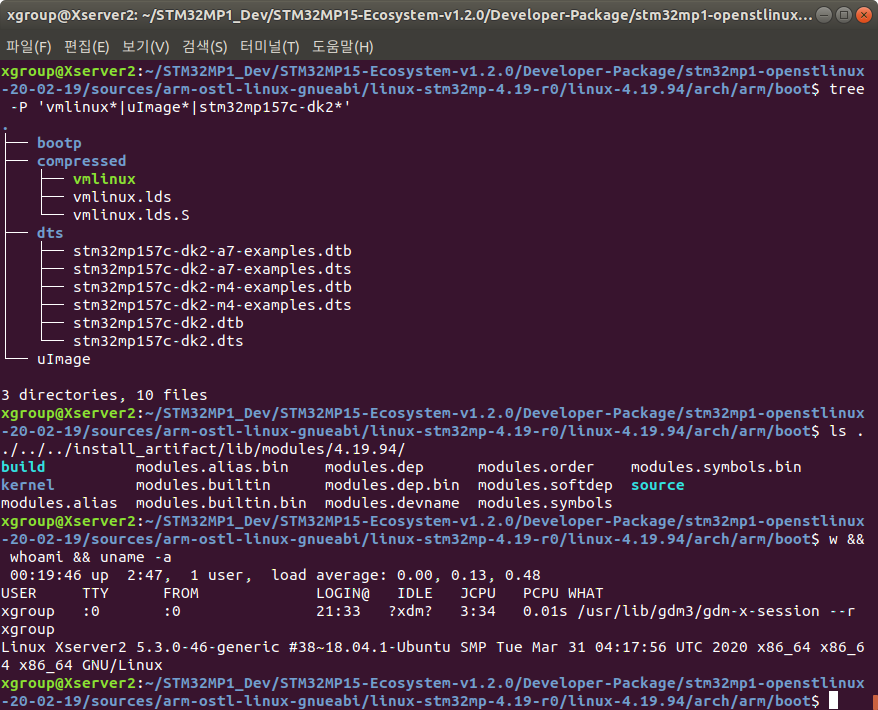Open the 파일(F) menu
Image resolution: width=878 pixels, height=710 pixels.
[29, 46]
